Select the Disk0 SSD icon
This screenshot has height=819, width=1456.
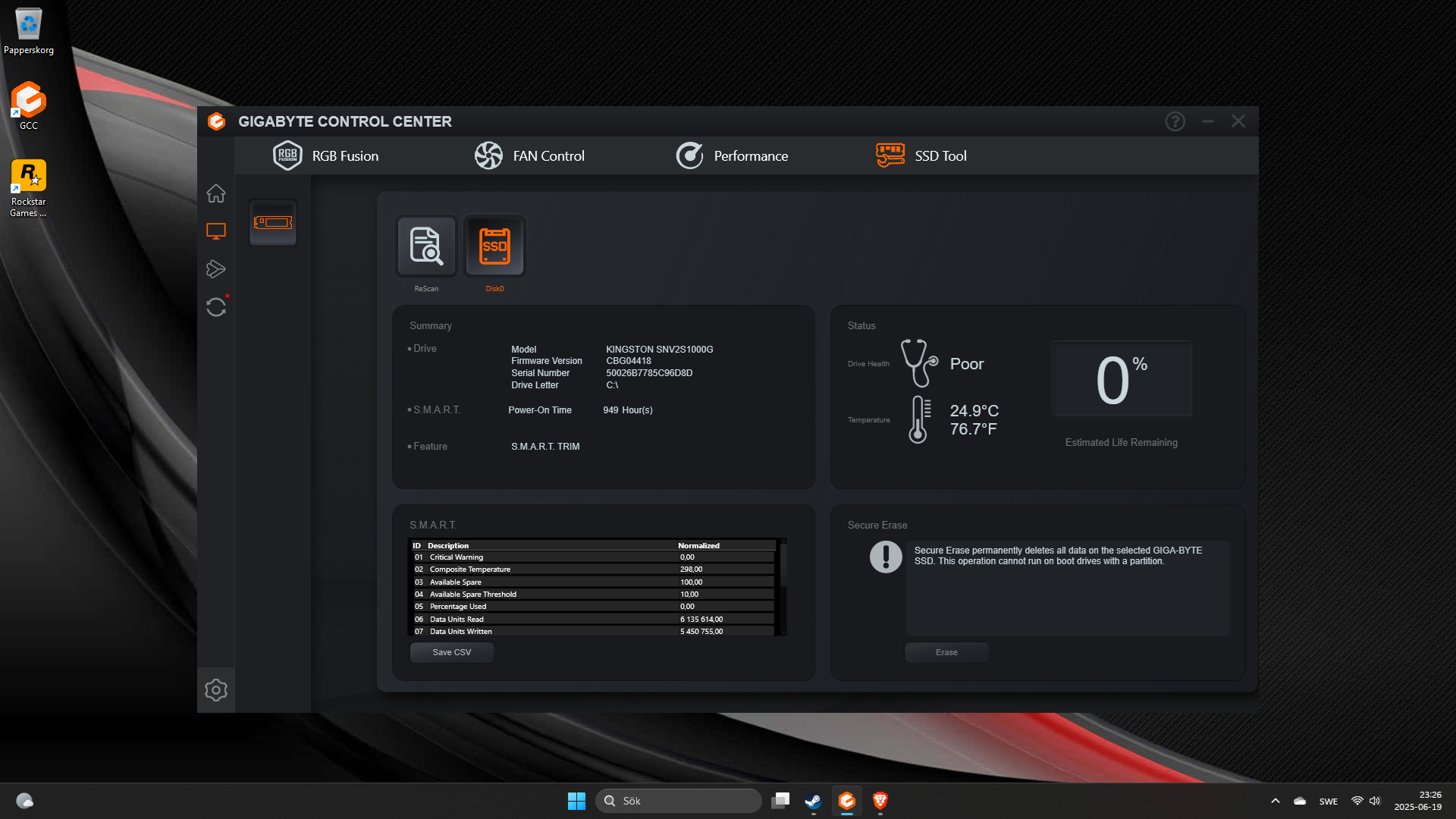[x=494, y=246]
